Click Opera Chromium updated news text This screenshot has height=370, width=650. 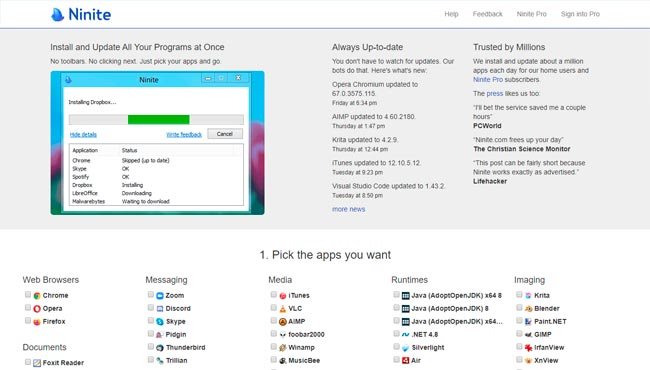pyautogui.click(x=375, y=89)
